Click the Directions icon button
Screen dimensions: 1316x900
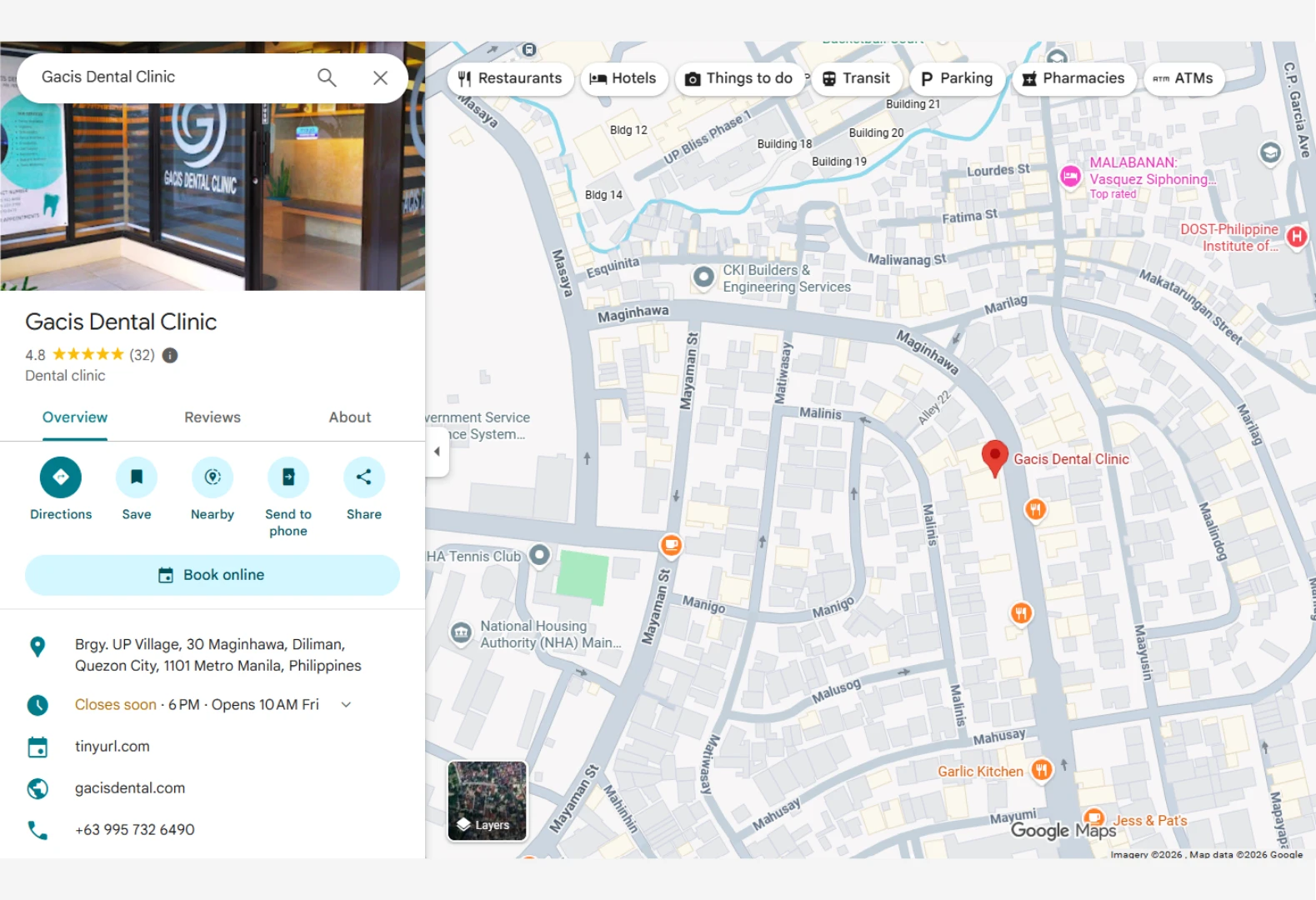coord(61,477)
